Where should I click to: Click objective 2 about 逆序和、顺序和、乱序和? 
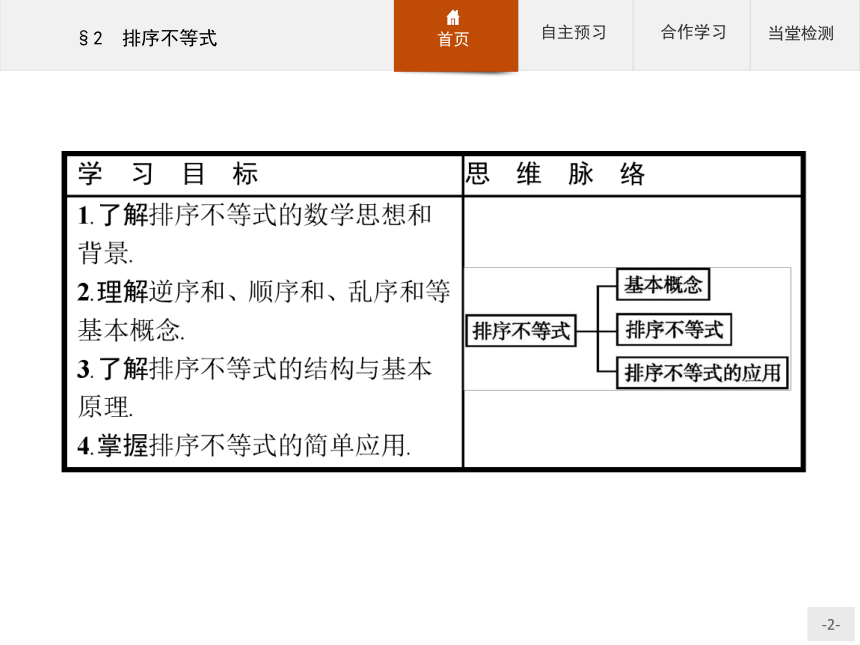coord(264,310)
